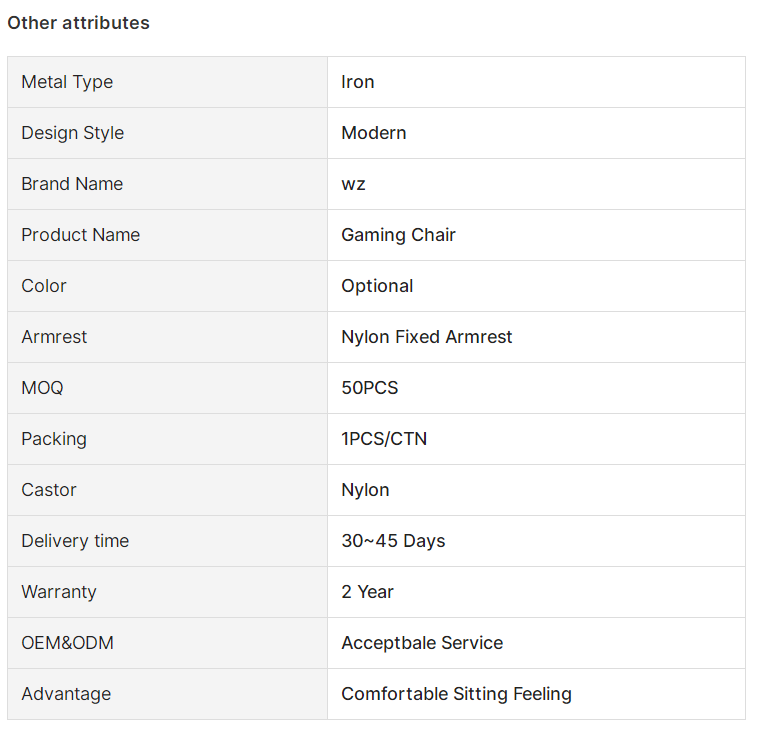Viewport: 763px width, 729px height.
Task: Click 'Comfortable Sitting Feeling' advantage value
Action: [x=456, y=694]
